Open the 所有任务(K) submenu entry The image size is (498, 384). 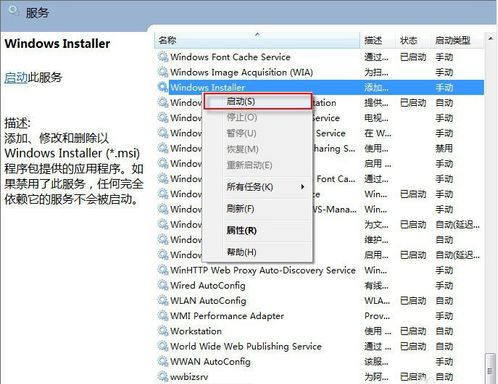click(x=258, y=187)
